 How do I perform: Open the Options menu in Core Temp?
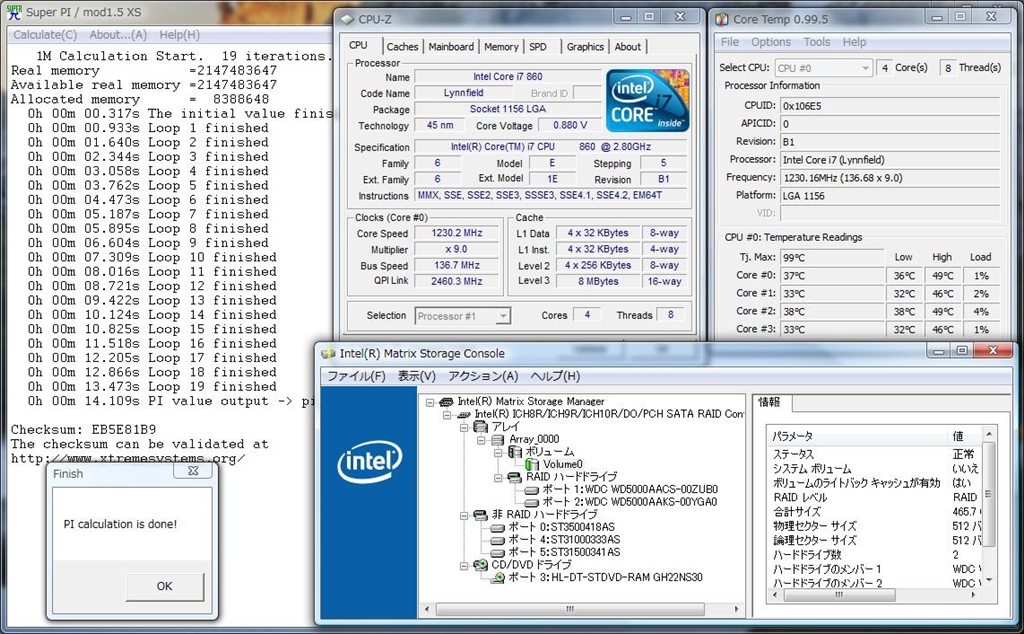771,42
